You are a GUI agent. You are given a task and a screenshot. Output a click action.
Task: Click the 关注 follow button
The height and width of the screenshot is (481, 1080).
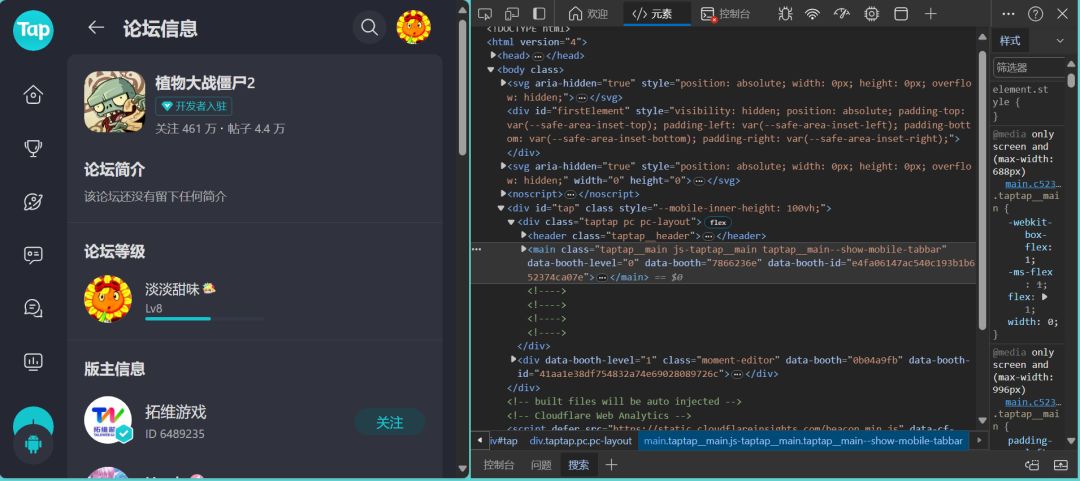(390, 422)
